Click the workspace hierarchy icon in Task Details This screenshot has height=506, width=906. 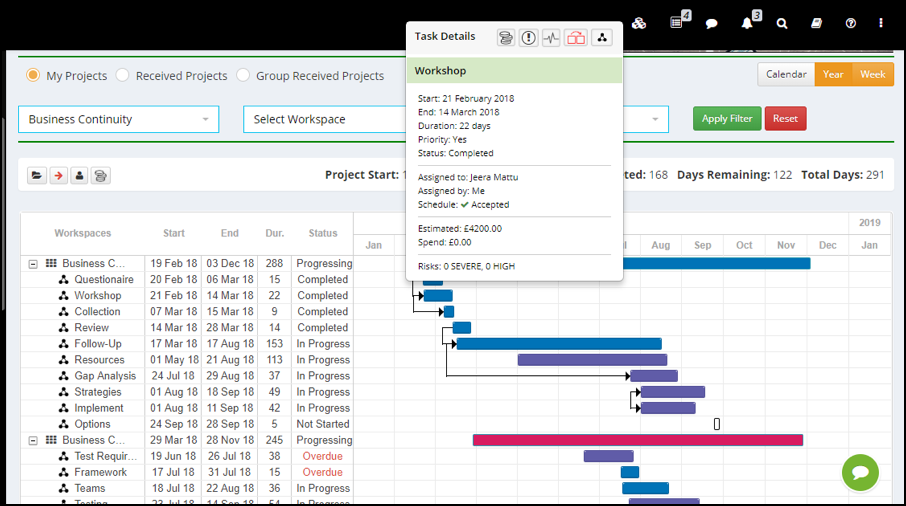602,38
